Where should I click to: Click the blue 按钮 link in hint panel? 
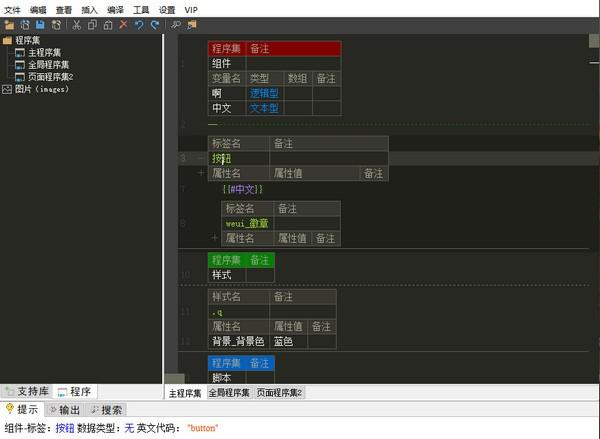pos(65,428)
